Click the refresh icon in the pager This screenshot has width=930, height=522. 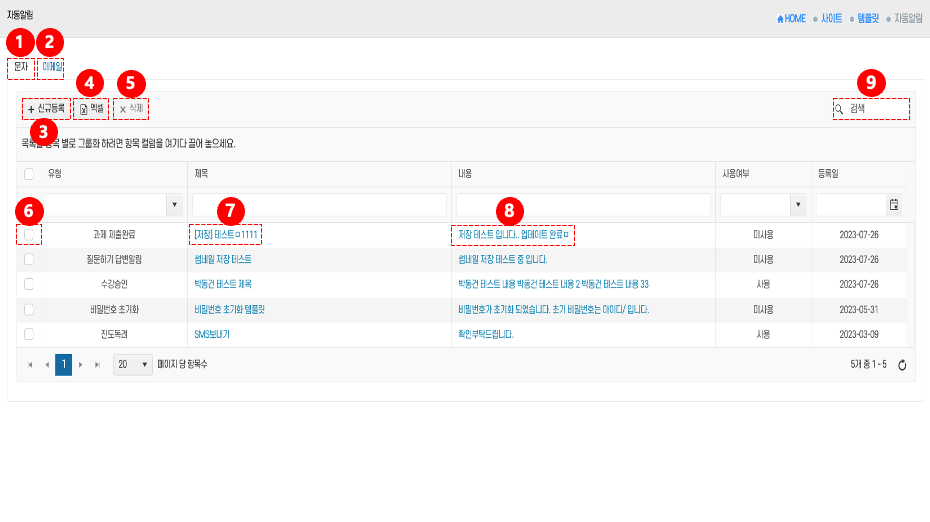pyautogui.click(x=901, y=365)
